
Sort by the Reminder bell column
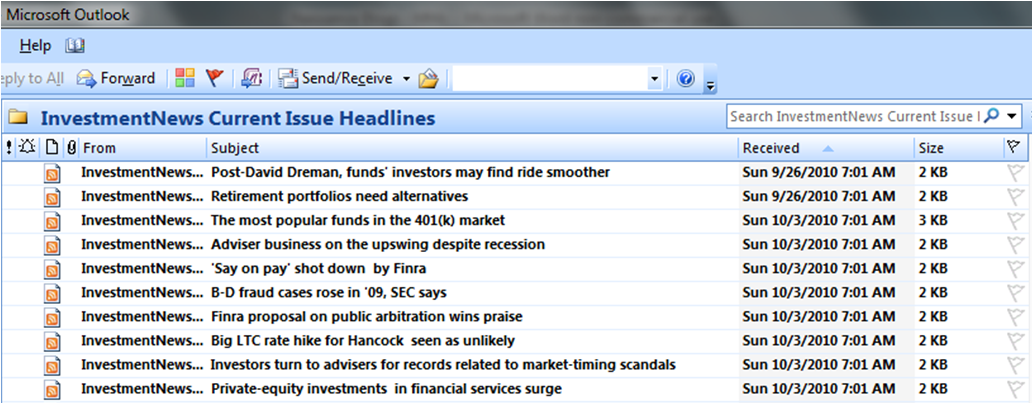pyautogui.click(x=28, y=148)
